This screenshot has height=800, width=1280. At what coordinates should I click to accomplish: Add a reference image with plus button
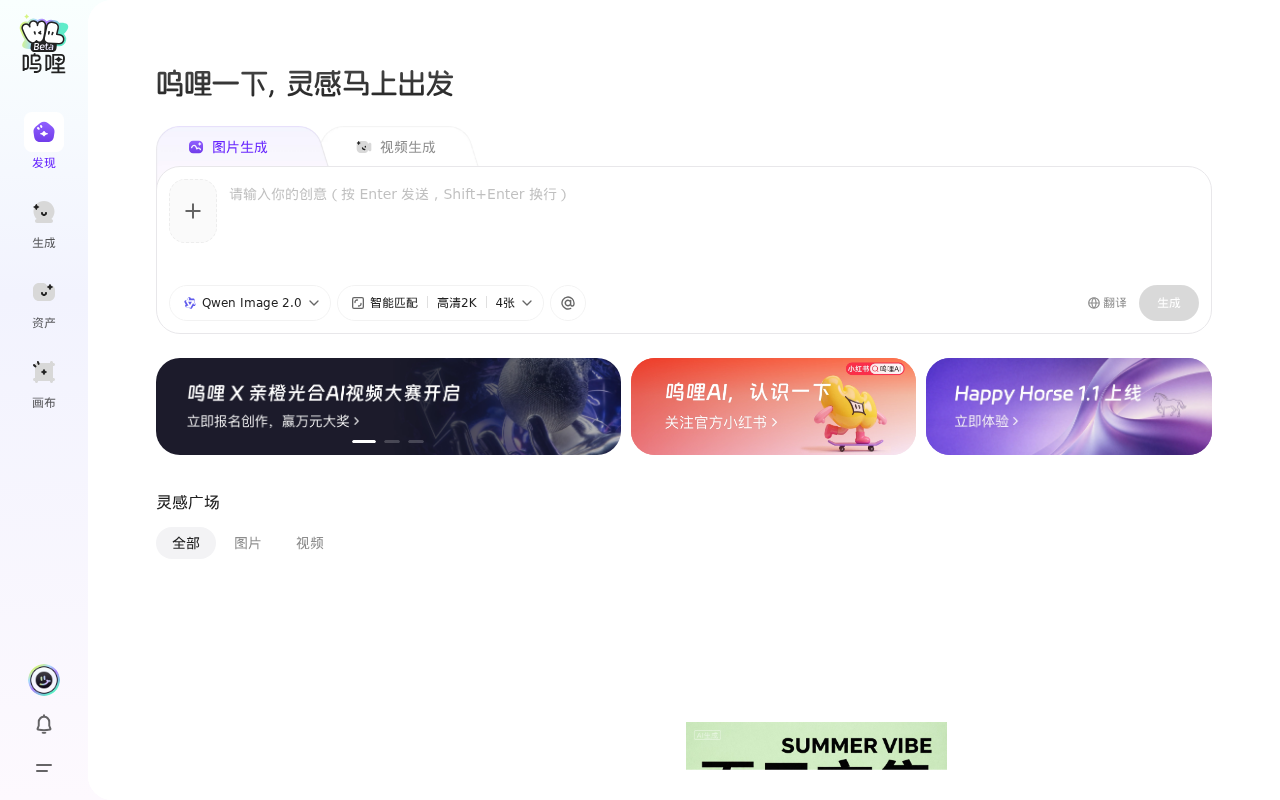click(193, 211)
